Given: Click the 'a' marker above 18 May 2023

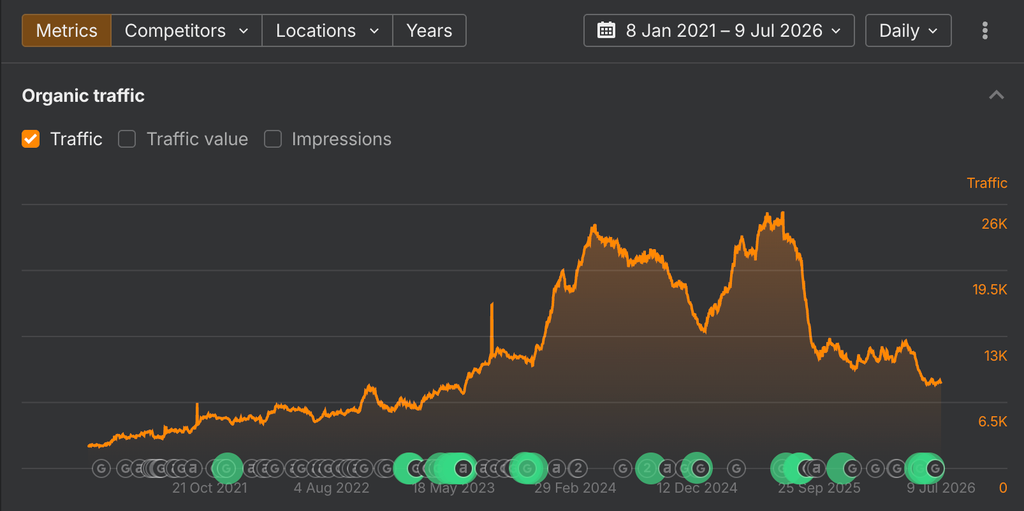Looking at the screenshot, I should point(463,468).
